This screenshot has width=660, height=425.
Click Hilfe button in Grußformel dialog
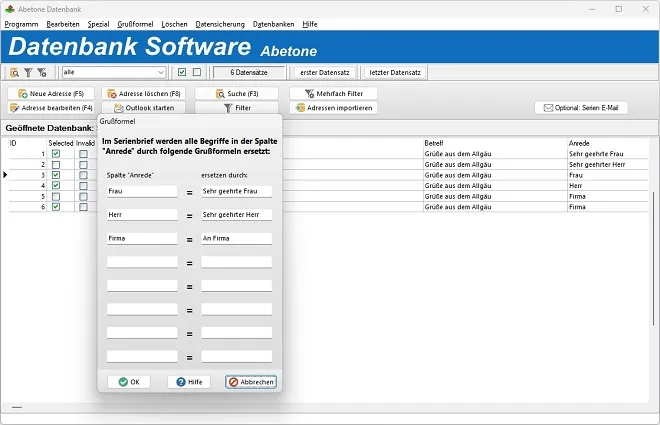tap(189, 382)
